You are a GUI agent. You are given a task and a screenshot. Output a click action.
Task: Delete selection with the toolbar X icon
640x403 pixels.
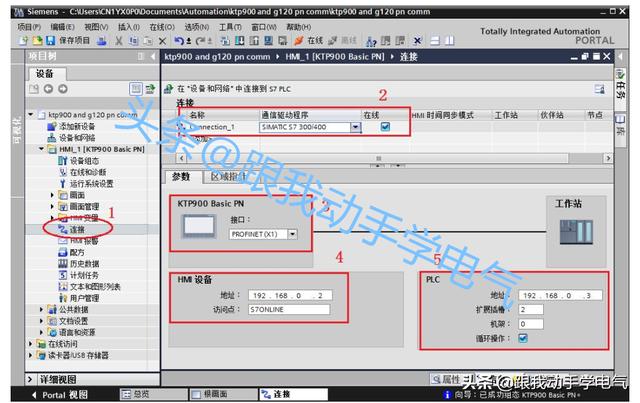click(x=162, y=41)
